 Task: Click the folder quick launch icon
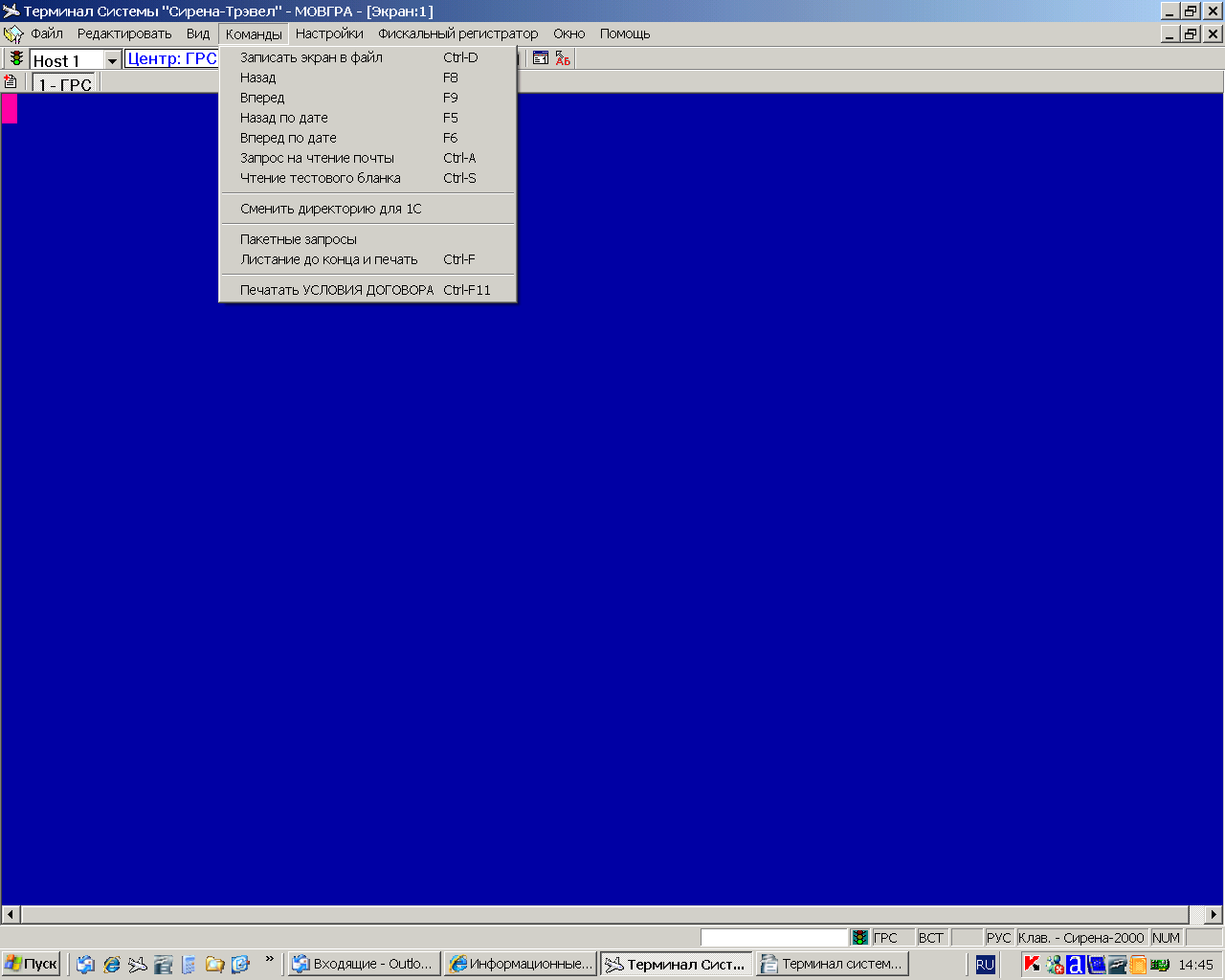(x=214, y=964)
